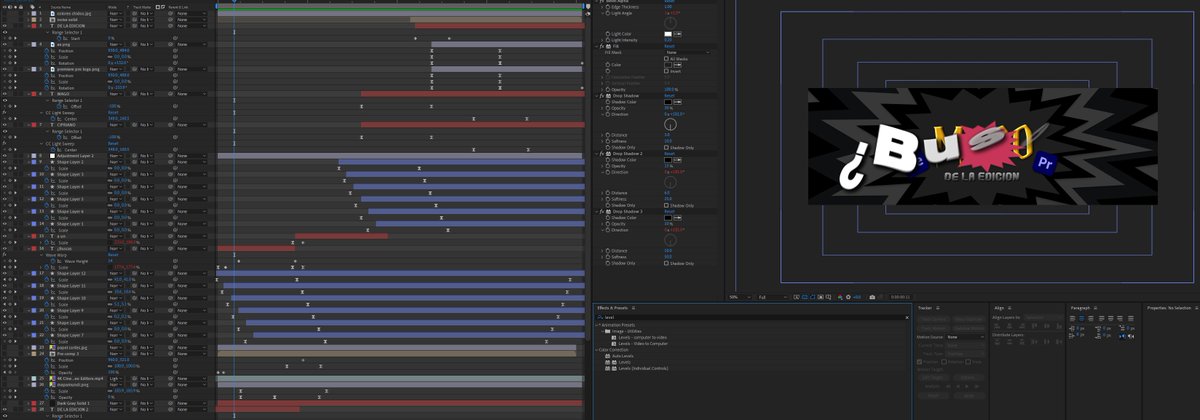Open the Fill Mask None dropdown
The image size is (1200, 420).
687,52
